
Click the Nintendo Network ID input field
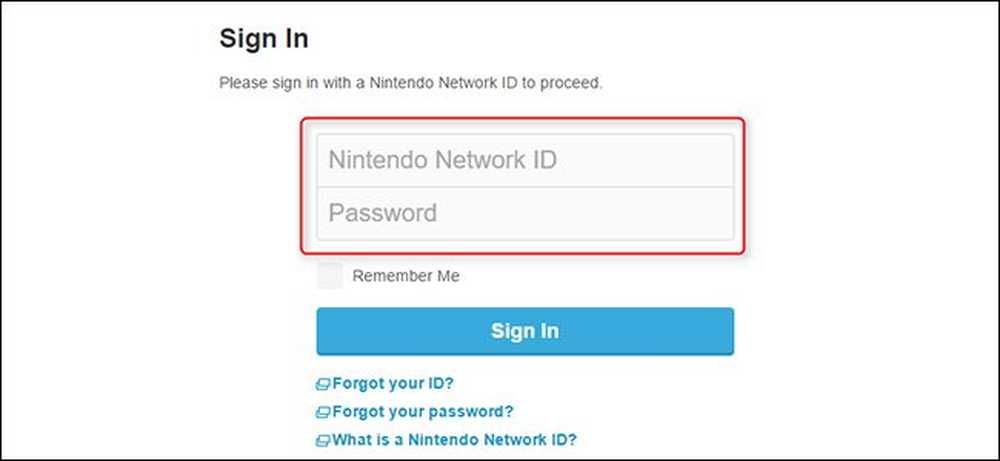tap(525, 160)
